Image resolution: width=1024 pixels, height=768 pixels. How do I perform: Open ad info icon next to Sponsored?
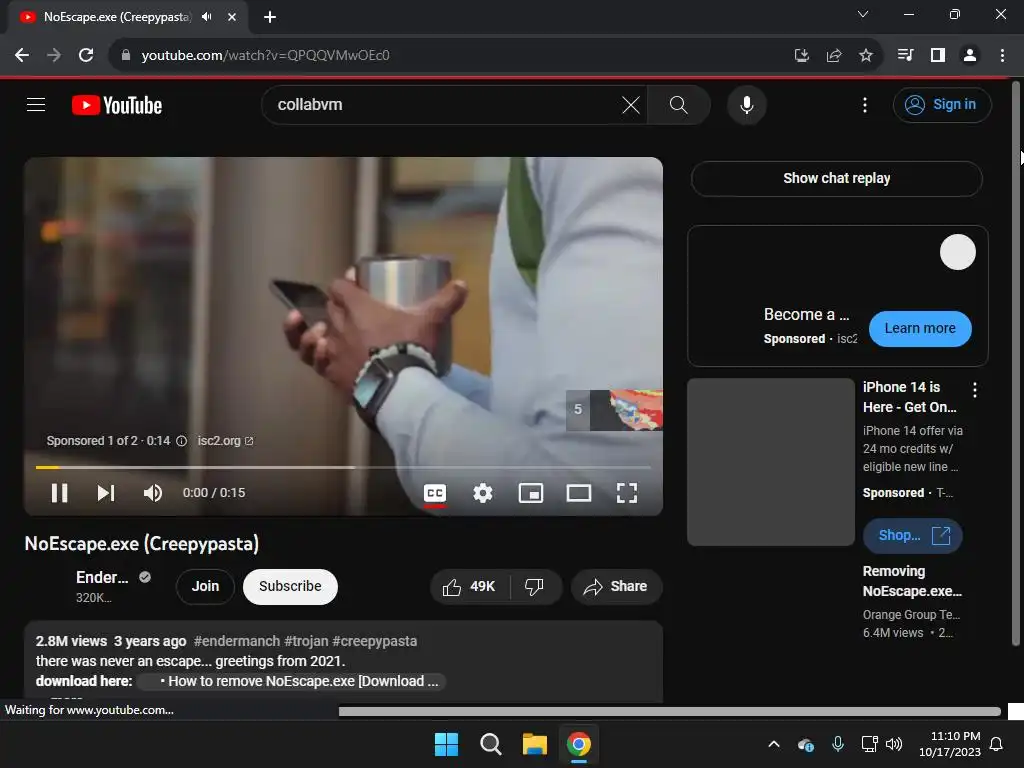click(182, 441)
